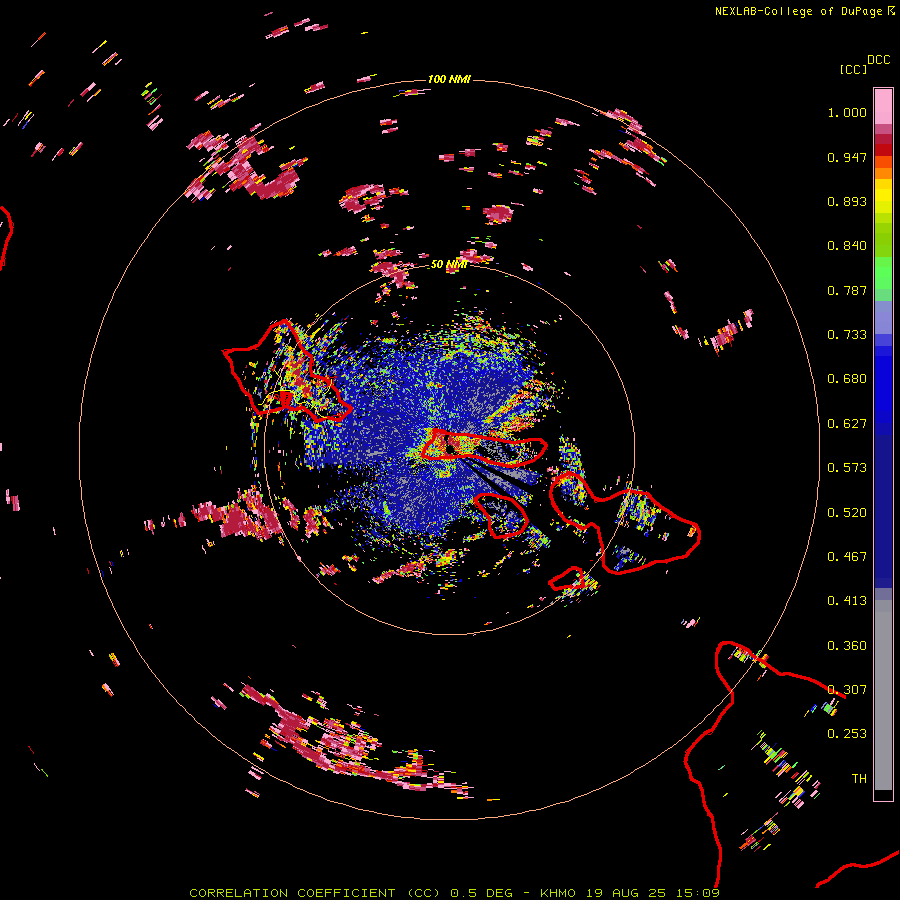900x900 pixels.
Task: Click the bright green segment of the color bar
Action: click(883, 273)
